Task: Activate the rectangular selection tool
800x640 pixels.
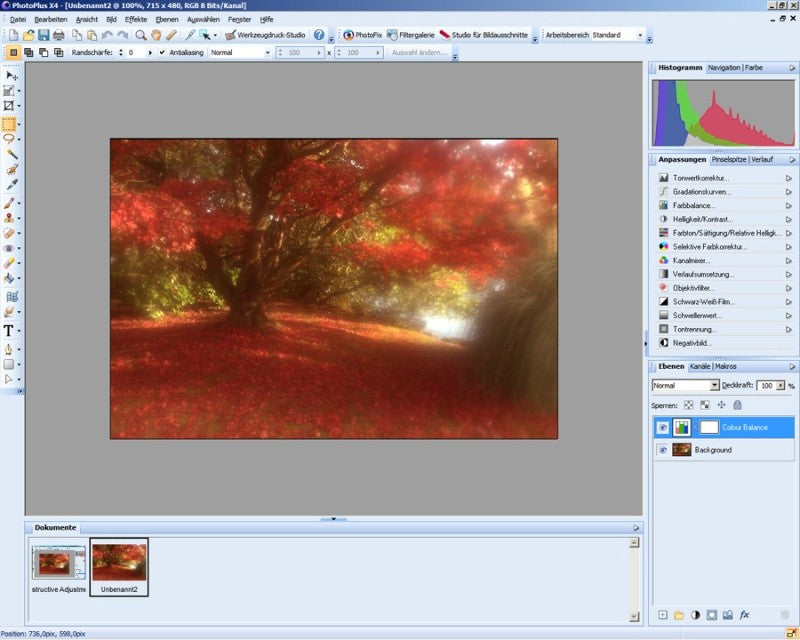Action: coord(9,124)
